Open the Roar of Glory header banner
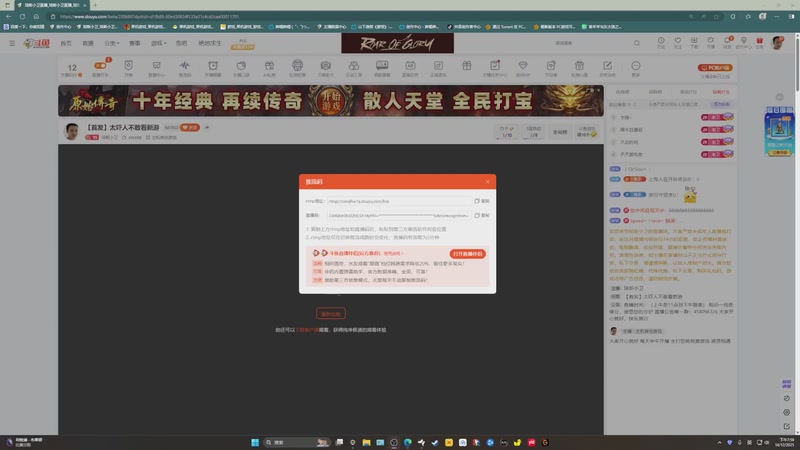The image size is (800, 450). (x=397, y=43)
